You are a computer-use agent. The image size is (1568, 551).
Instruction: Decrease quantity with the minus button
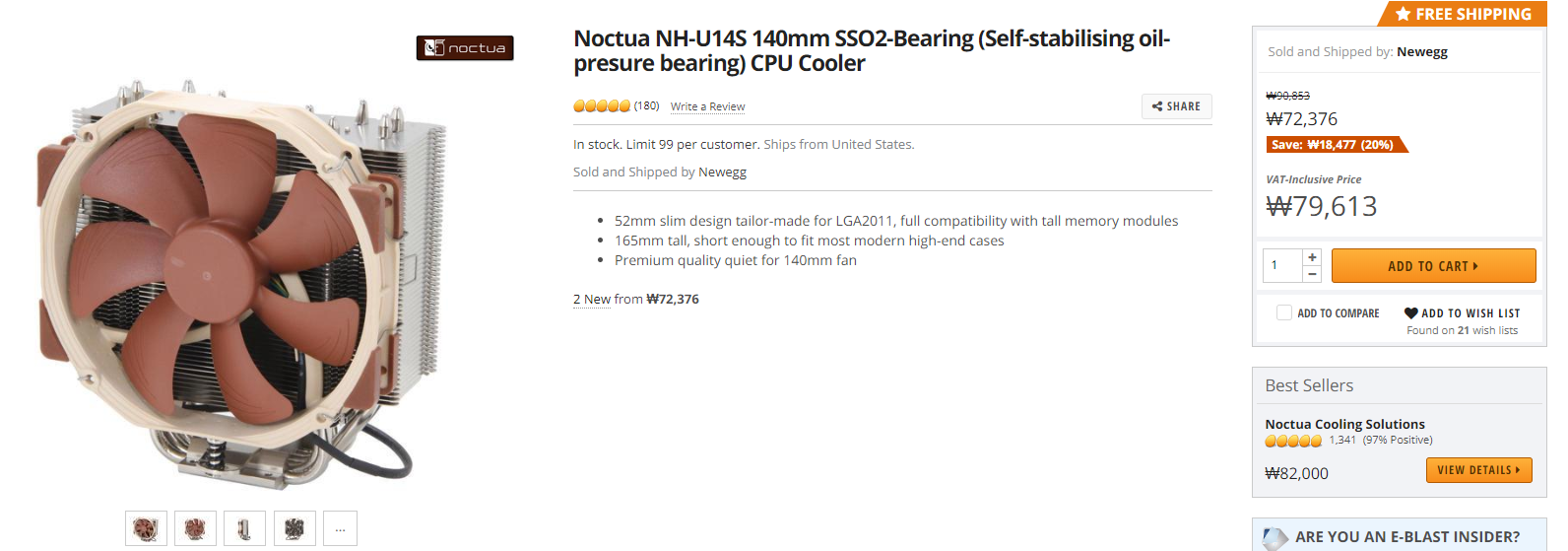click(x=1312, y=274)
